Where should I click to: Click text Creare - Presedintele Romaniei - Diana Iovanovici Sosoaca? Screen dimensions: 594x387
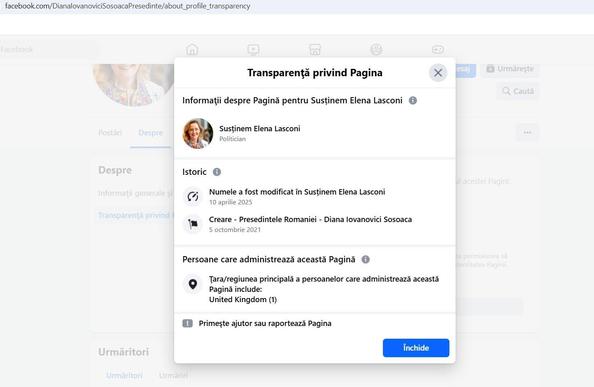click(x=310, y=219)
